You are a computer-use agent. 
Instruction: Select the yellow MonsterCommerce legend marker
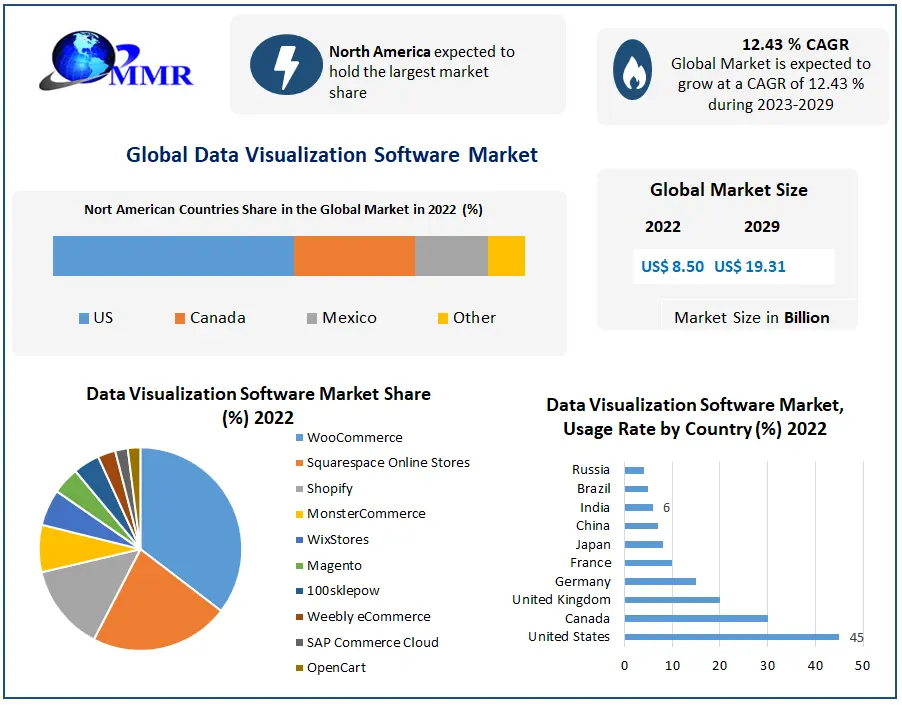(299, 514)
